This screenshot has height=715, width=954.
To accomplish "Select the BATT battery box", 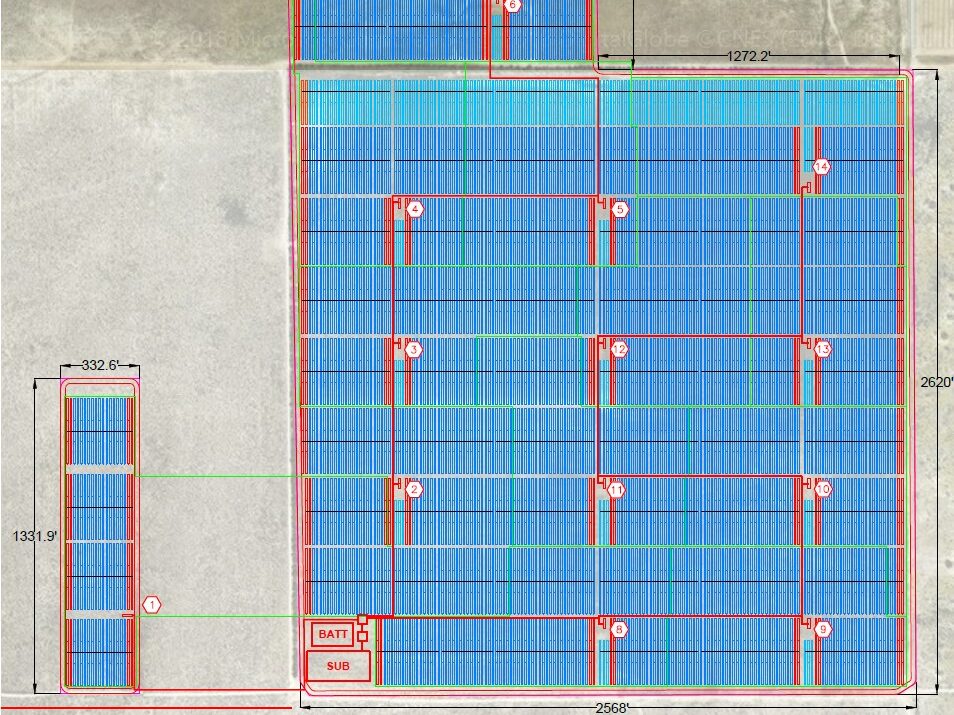I will tap(332, 634).
